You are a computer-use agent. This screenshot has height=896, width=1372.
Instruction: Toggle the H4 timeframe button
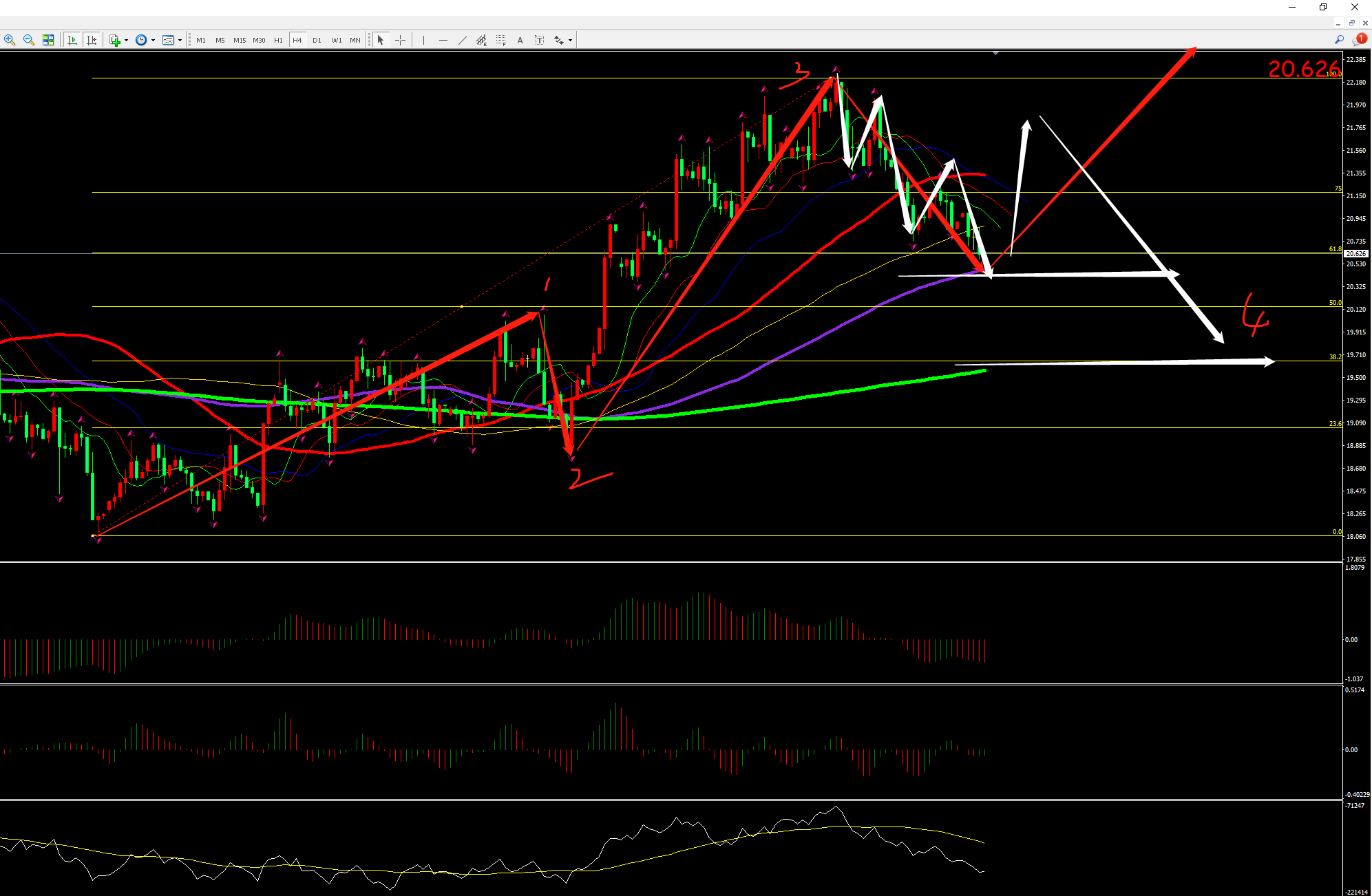pyautogui.click(x=297, y=40)
